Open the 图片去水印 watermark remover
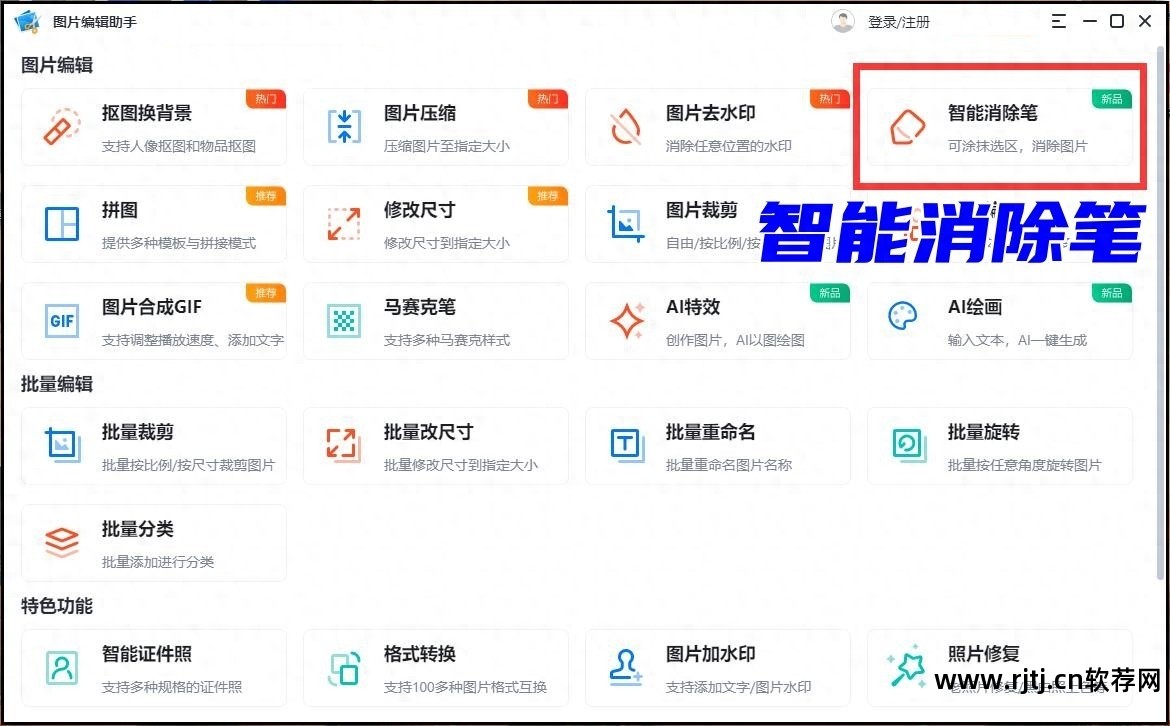This screenshot has height=726, width=1170. point(719,126)
